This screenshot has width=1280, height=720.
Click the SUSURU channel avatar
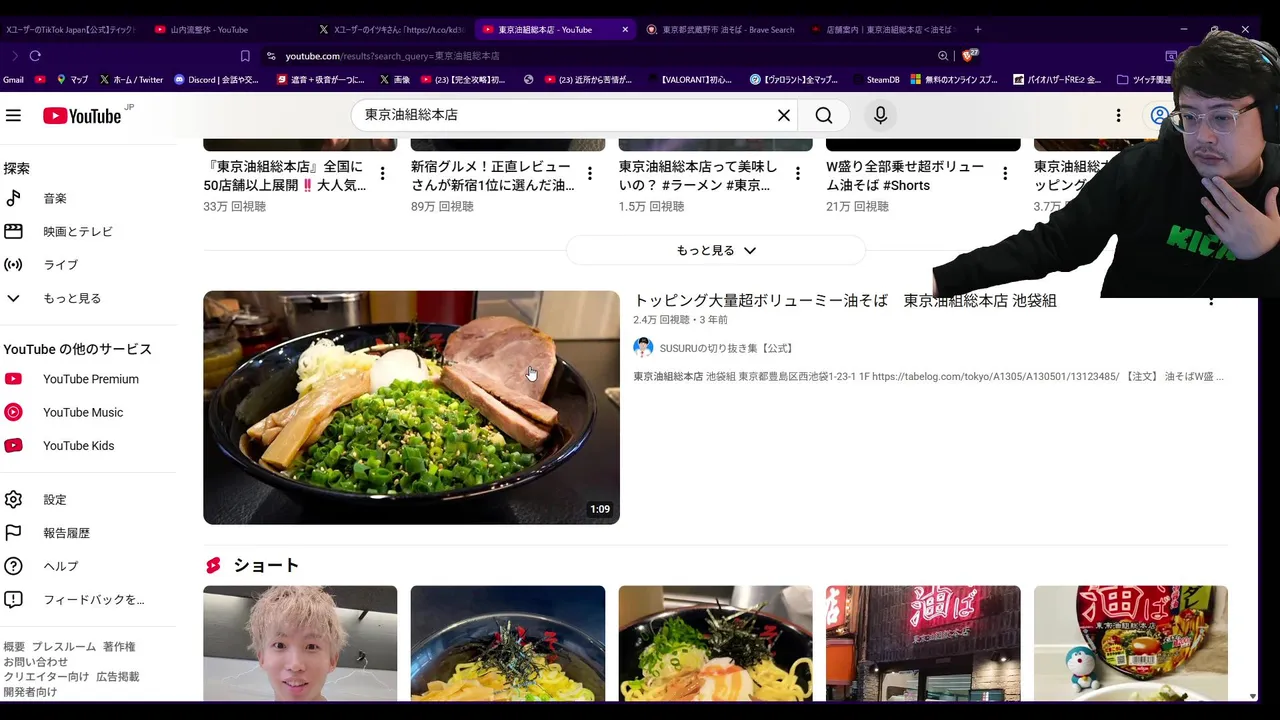tap(643, 347)
